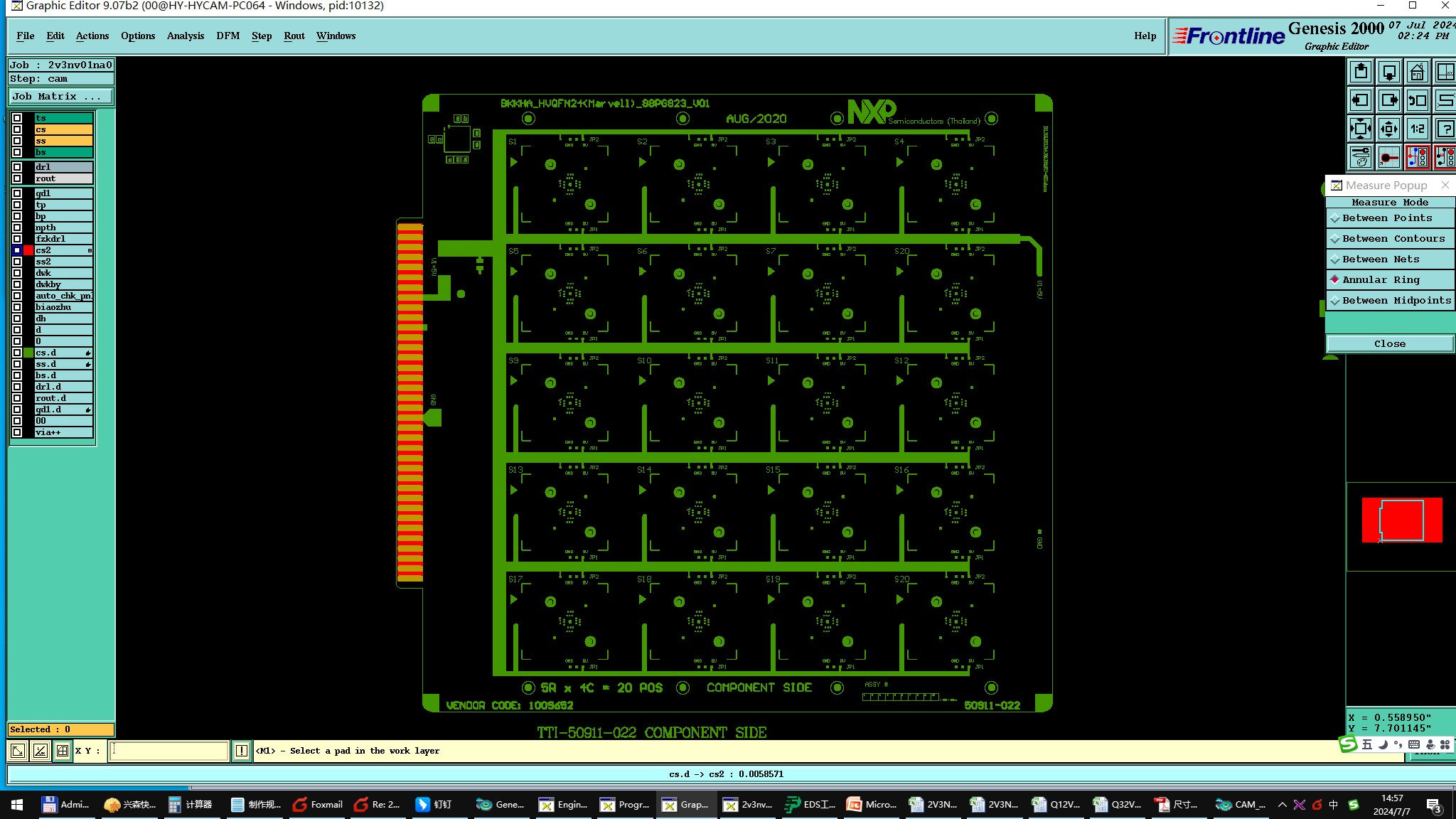This screenshot has width=1456, height=819.
Task: Click the pan right icon
Action: tap(1389, 100)
